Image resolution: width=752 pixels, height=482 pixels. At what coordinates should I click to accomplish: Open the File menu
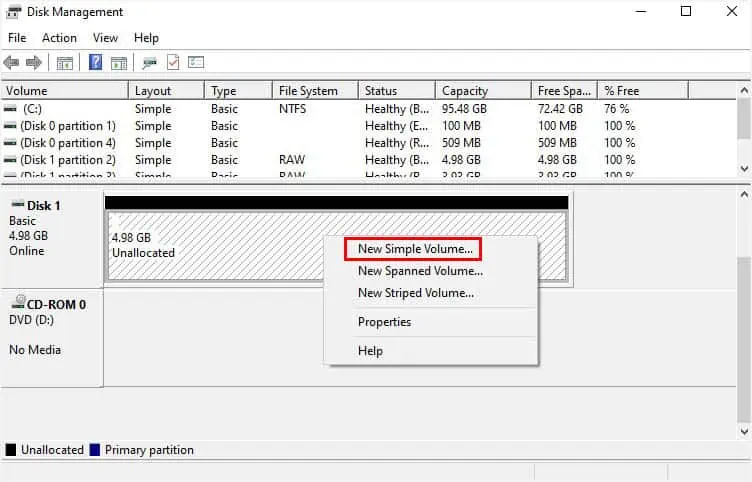coord(17,38)
